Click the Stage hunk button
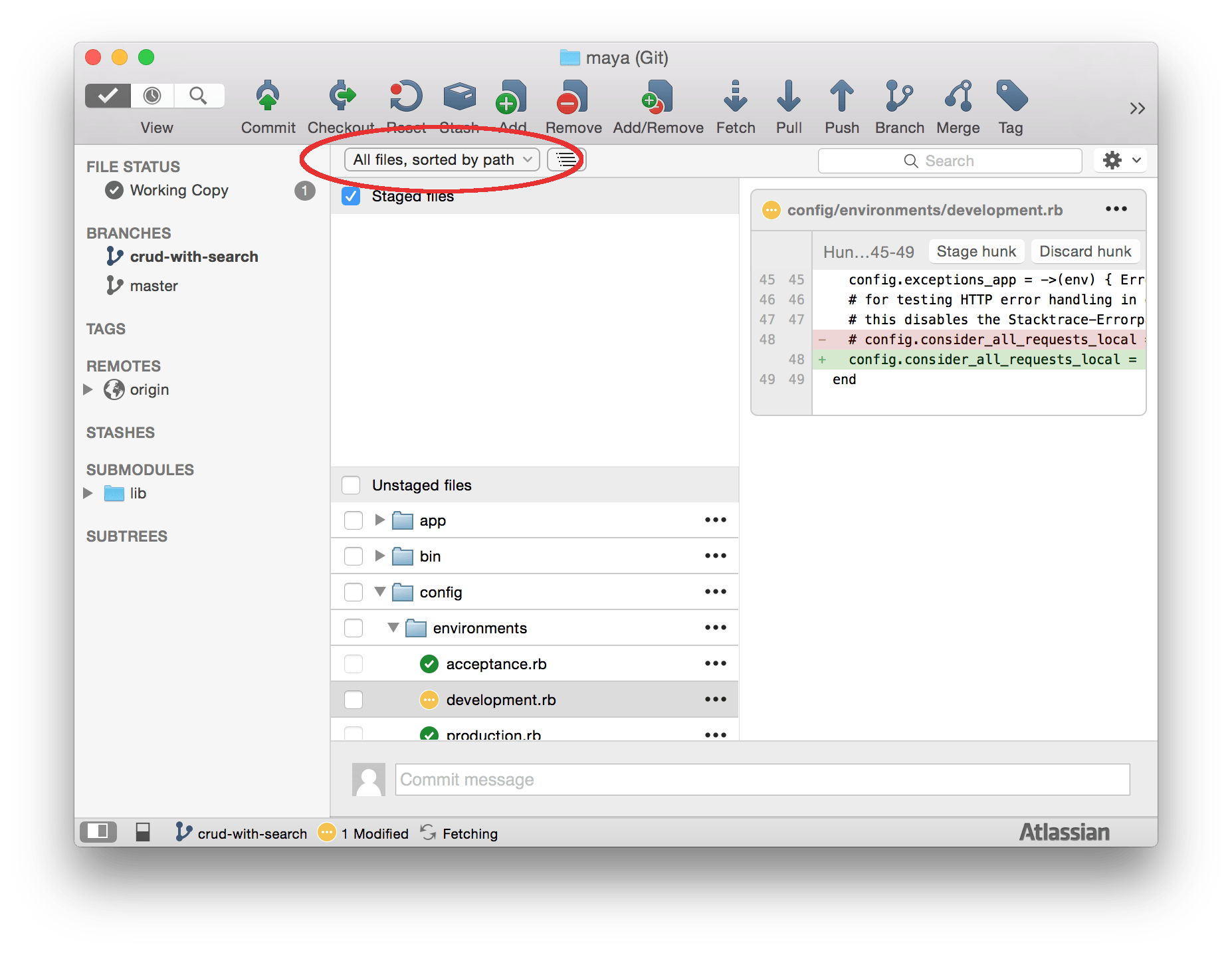The image size is (1232, 953). click(x=975, y=251)
